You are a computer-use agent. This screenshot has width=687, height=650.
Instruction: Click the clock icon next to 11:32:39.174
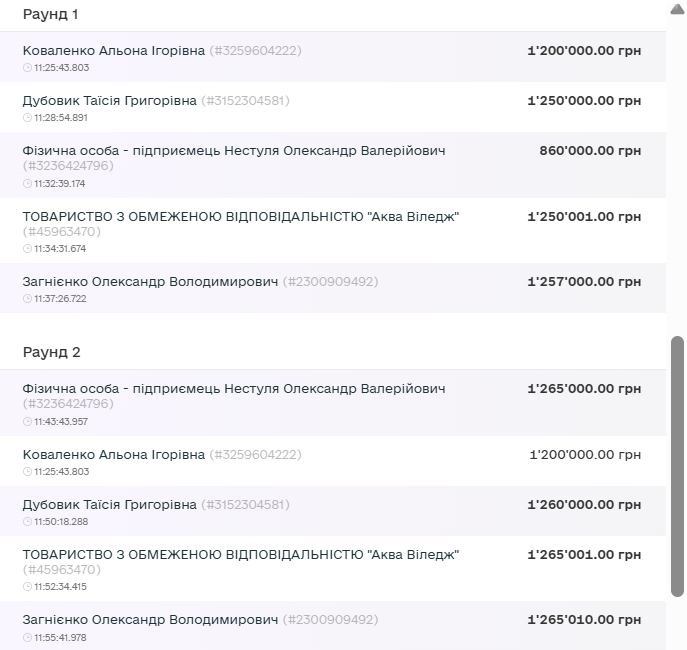pyautogui.click(x=27, y=184)
